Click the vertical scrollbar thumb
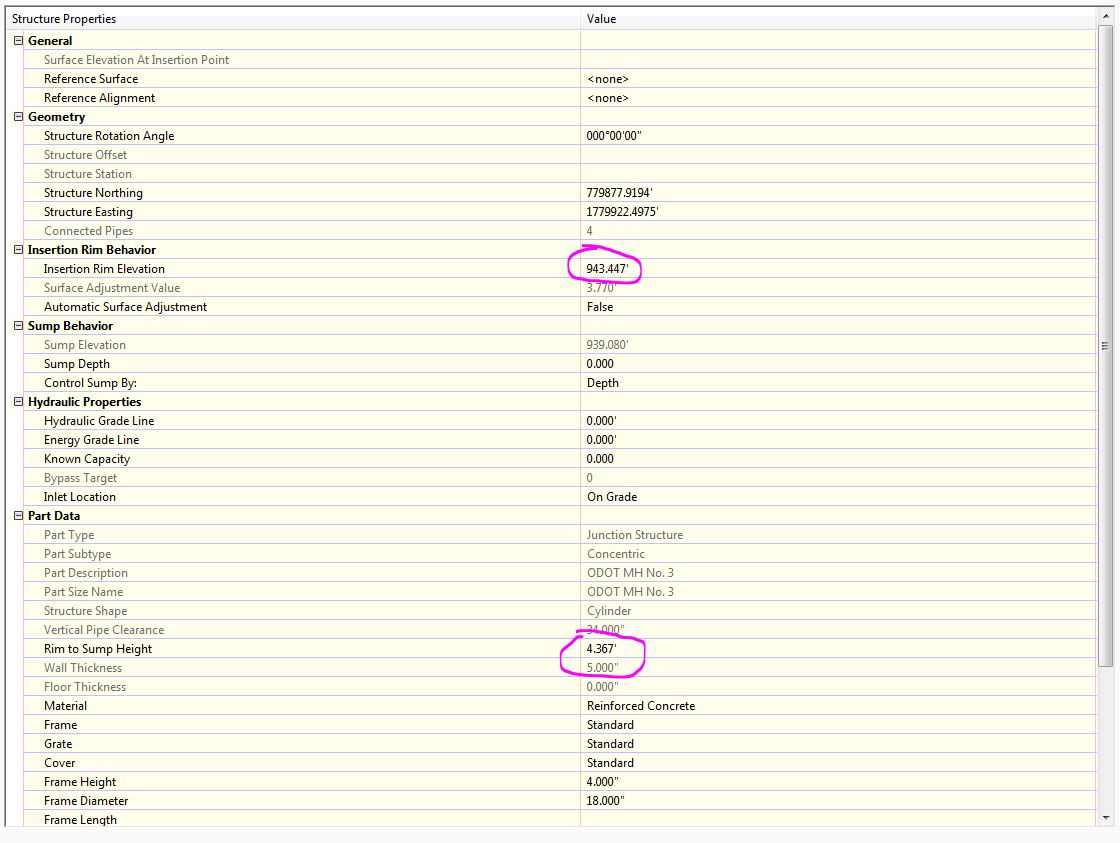 click(x=1106, y=346)
